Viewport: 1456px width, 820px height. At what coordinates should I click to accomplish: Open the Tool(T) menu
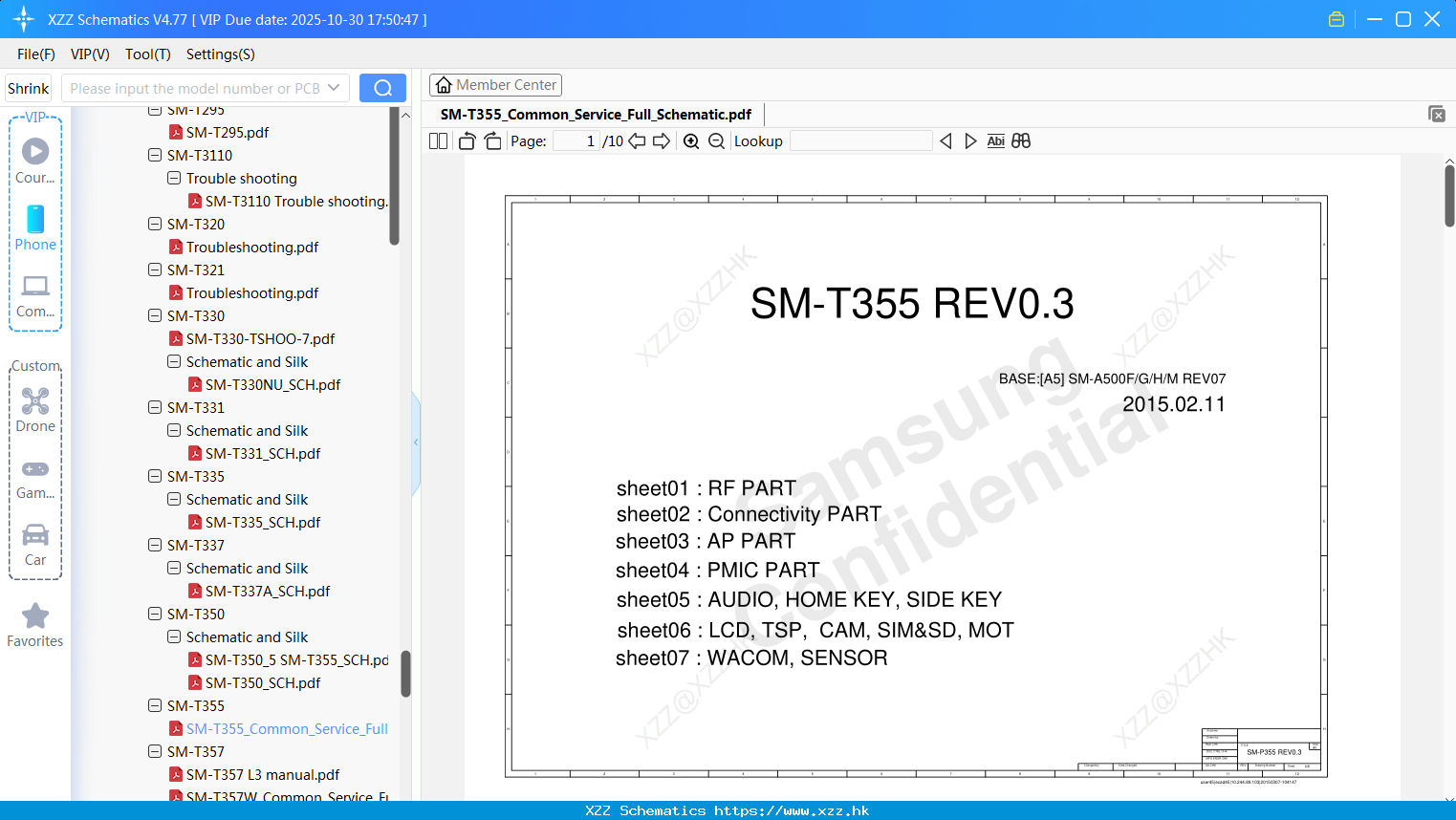148,54
